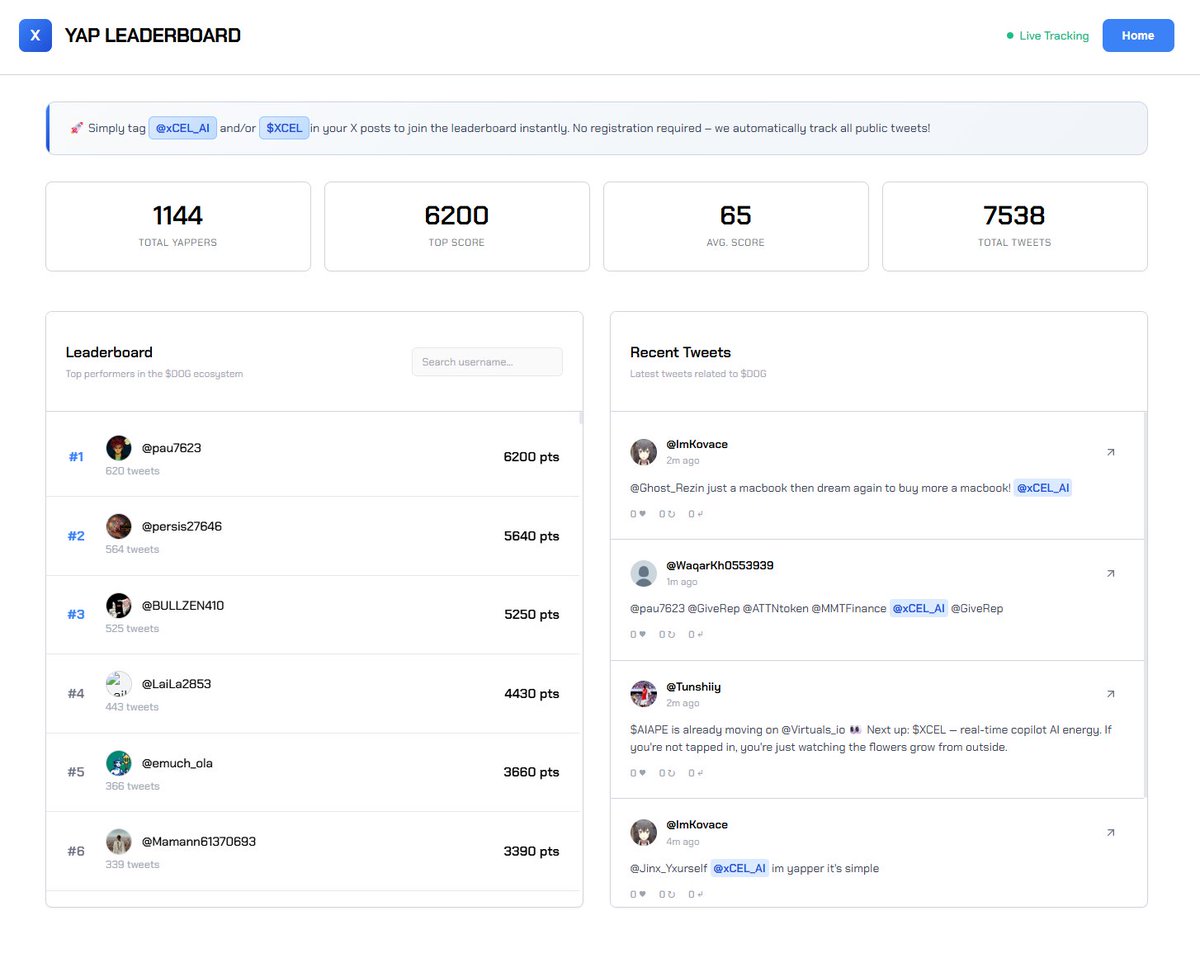Viewport: 1200px width, 972px height.
Task: Click the 5250 pts score
Action: coord(531,614)
